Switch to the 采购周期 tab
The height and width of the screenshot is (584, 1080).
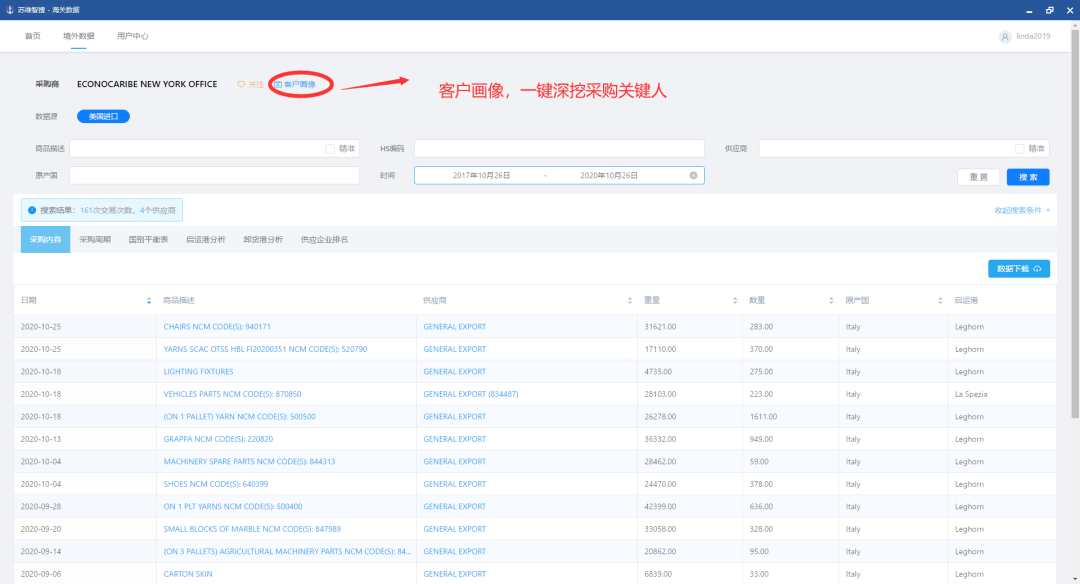[95, 240]
